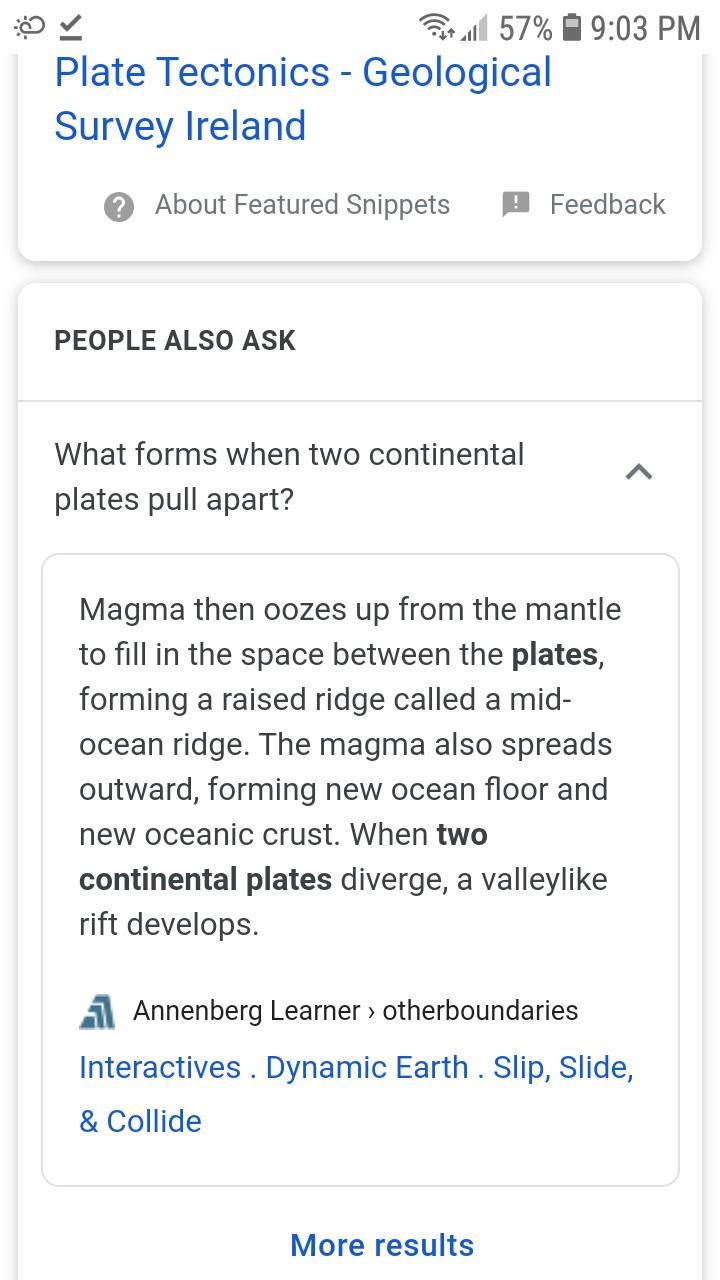Tap 'Annenberg Learner › otherboundaries' breadcrumb
The height and width of the screenshot is (1280, 720).
tap(355, 1011)
